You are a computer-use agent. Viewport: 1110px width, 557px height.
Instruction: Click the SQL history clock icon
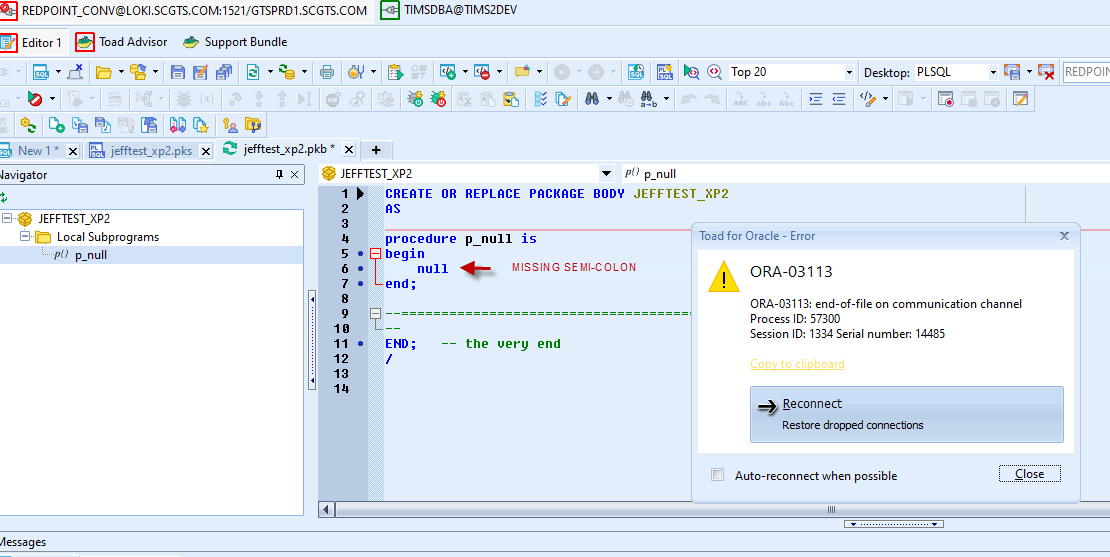point(636,72)
